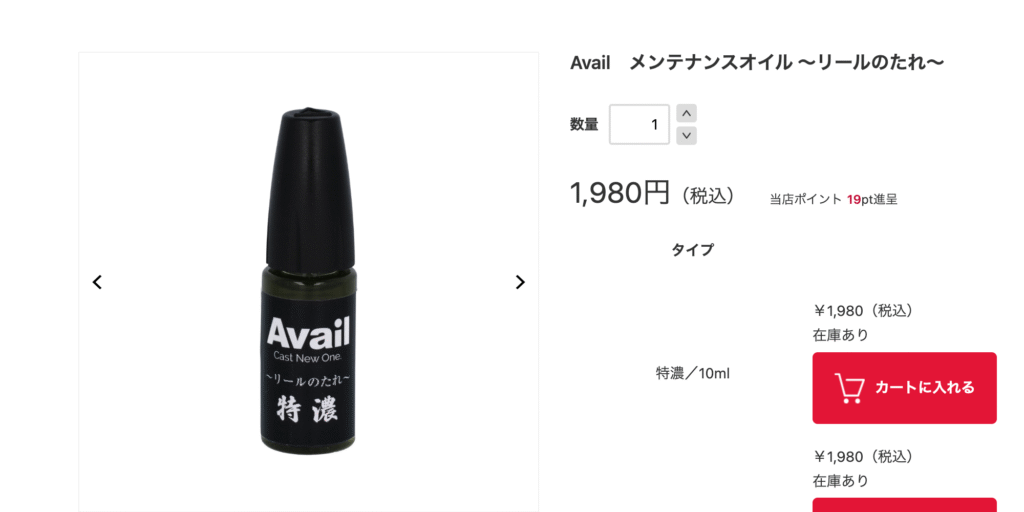Click the タイプ column header
The image size is (1024, 512).
click(x=692, y=250)
